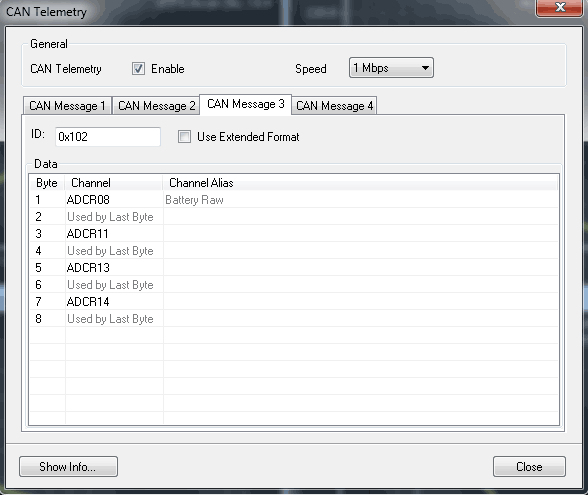Viewport: 588px width, 495px height.
Task: Click the Channel Alias column header
Action: (x=360, y=183)
